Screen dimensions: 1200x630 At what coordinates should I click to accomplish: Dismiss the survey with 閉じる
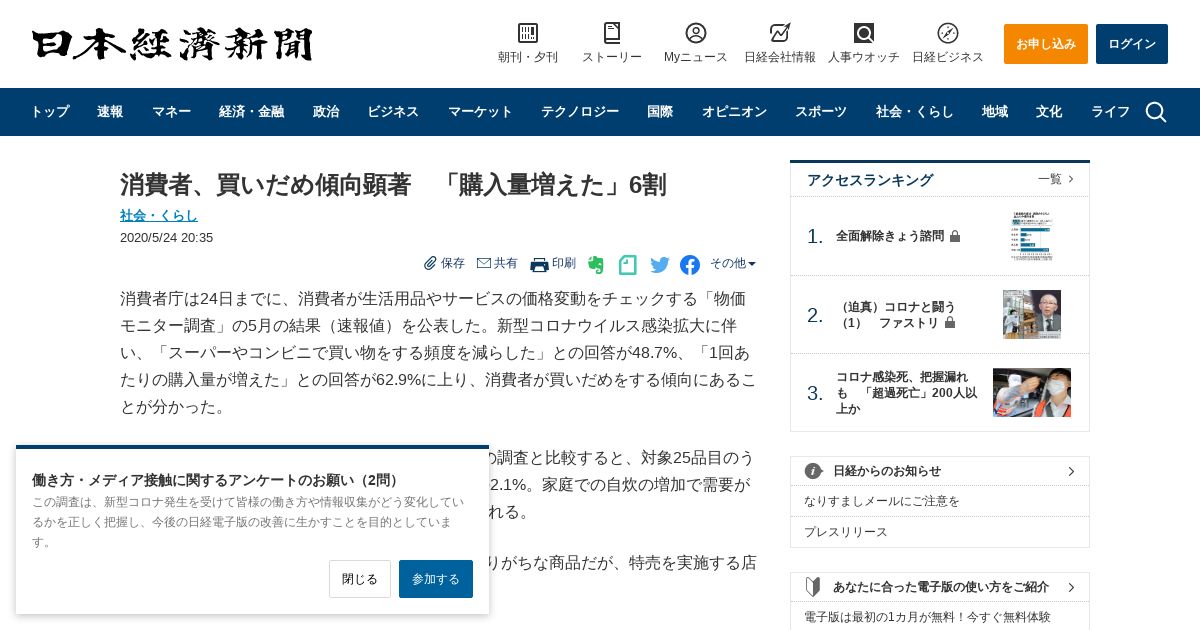(360, 579)
